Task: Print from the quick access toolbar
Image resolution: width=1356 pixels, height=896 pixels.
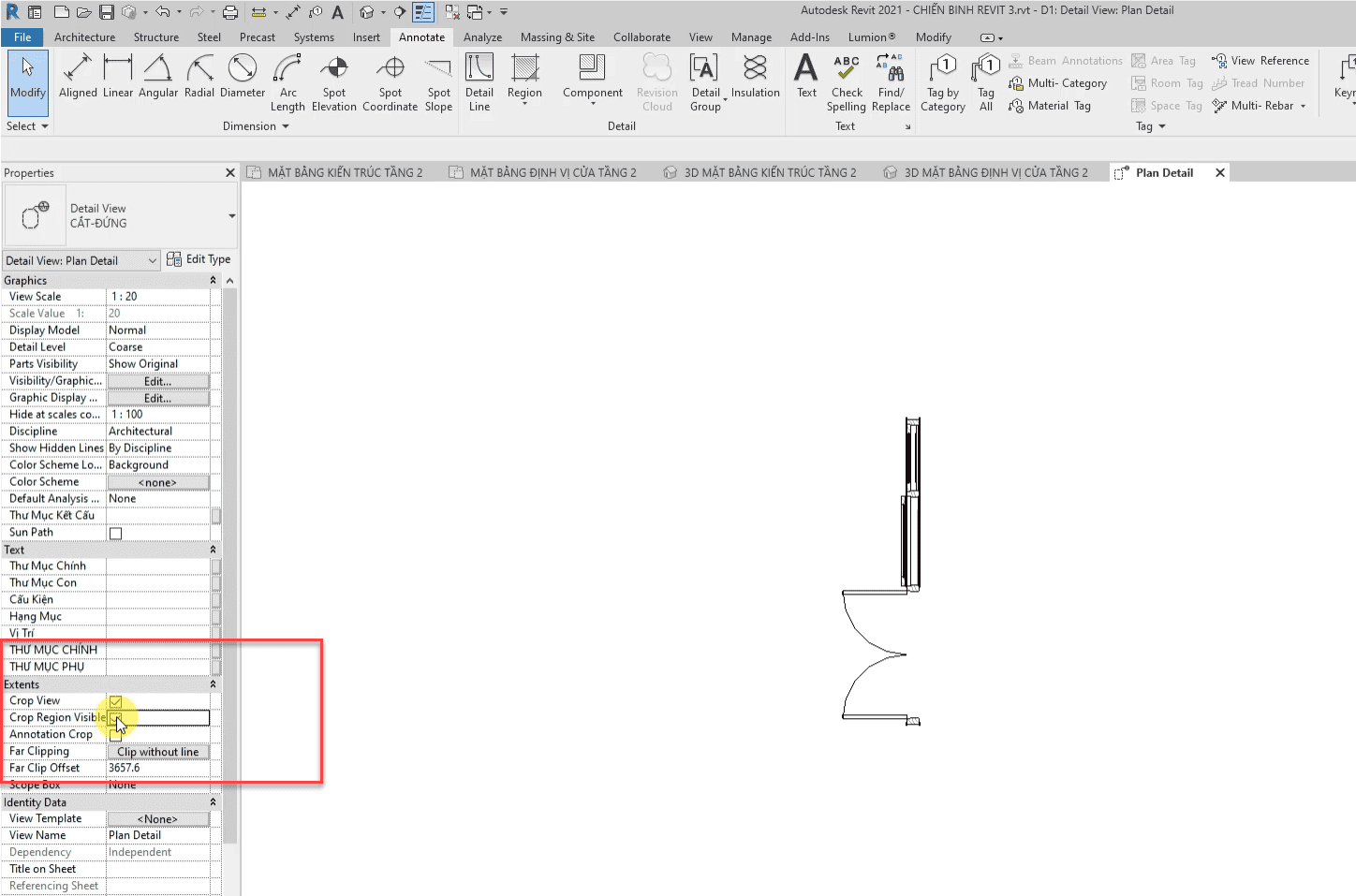Action: click(230, 12)
